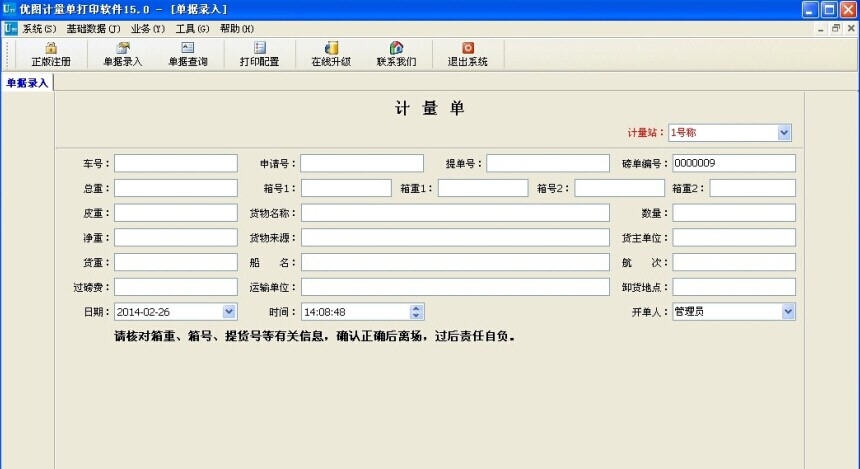Click the app logo icon in menu bar

(x=10, y=29)
